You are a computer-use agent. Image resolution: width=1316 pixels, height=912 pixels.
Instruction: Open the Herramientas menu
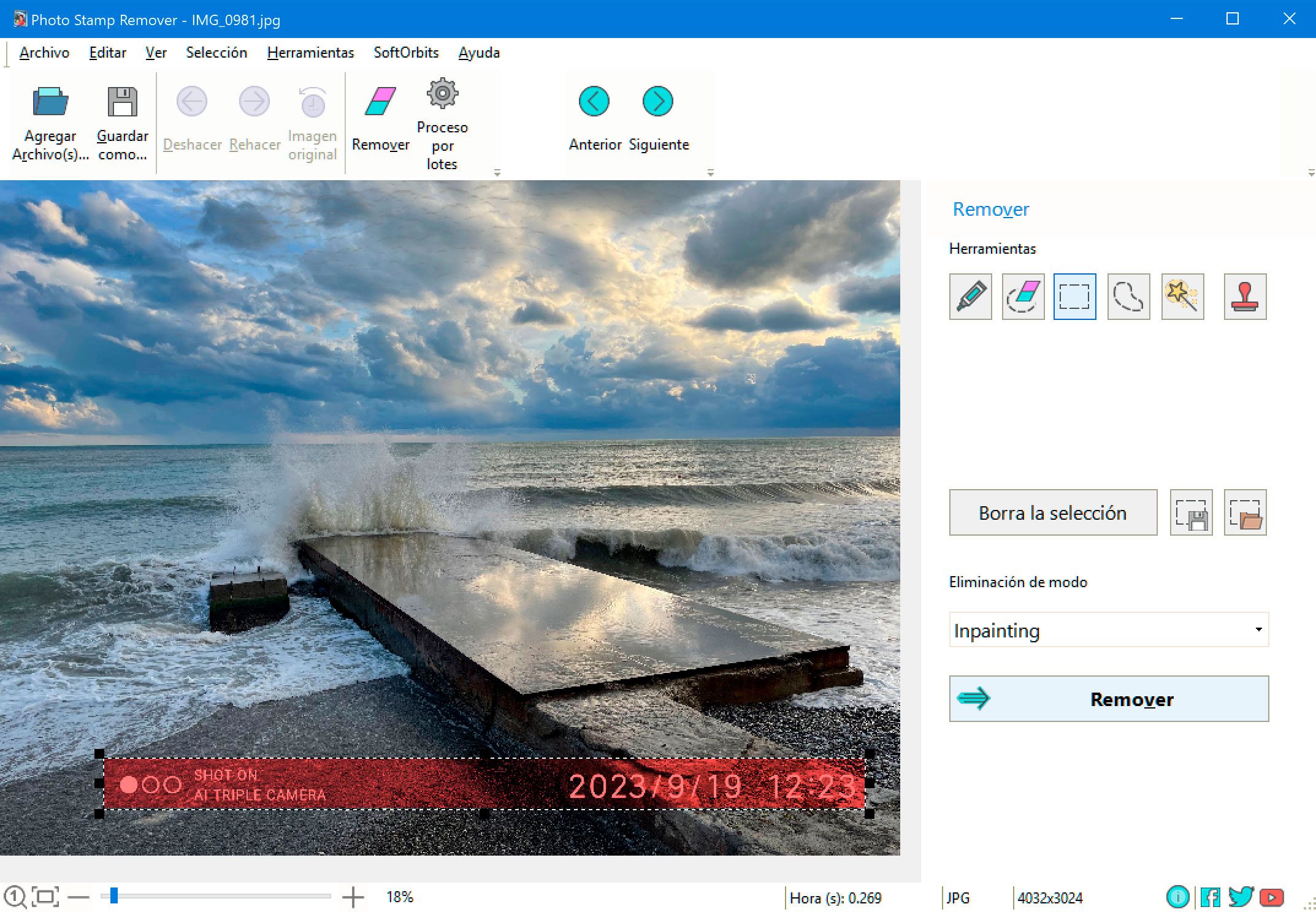coord(311,53)
